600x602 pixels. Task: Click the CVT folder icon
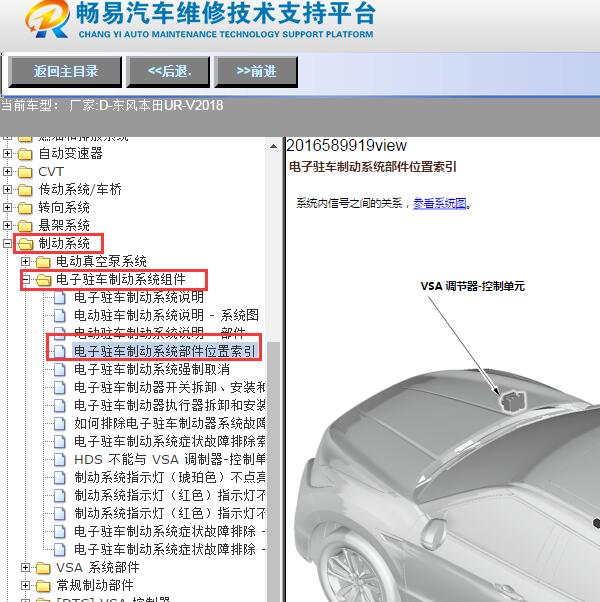pyautogui.click(x=25, y=172)
